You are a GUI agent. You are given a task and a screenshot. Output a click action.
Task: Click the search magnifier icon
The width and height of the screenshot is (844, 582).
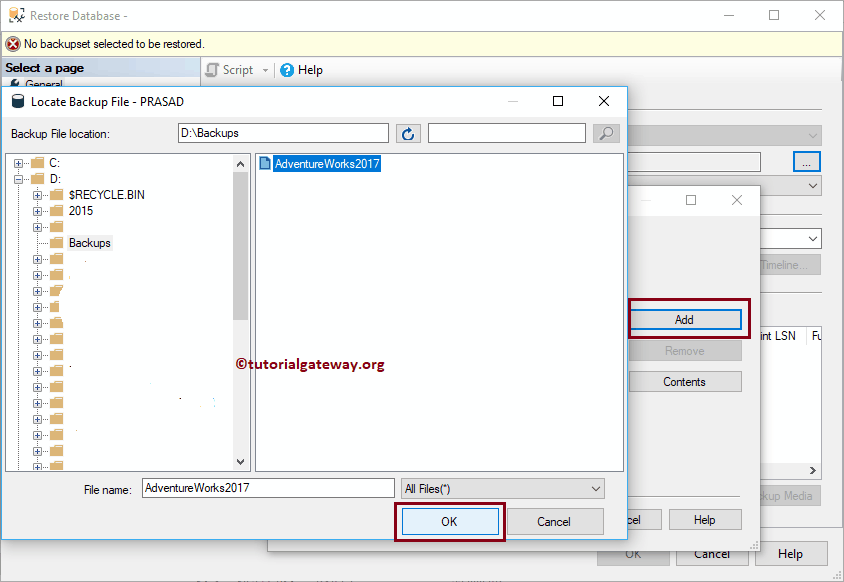pyautogui.click(x=606, y=132)
